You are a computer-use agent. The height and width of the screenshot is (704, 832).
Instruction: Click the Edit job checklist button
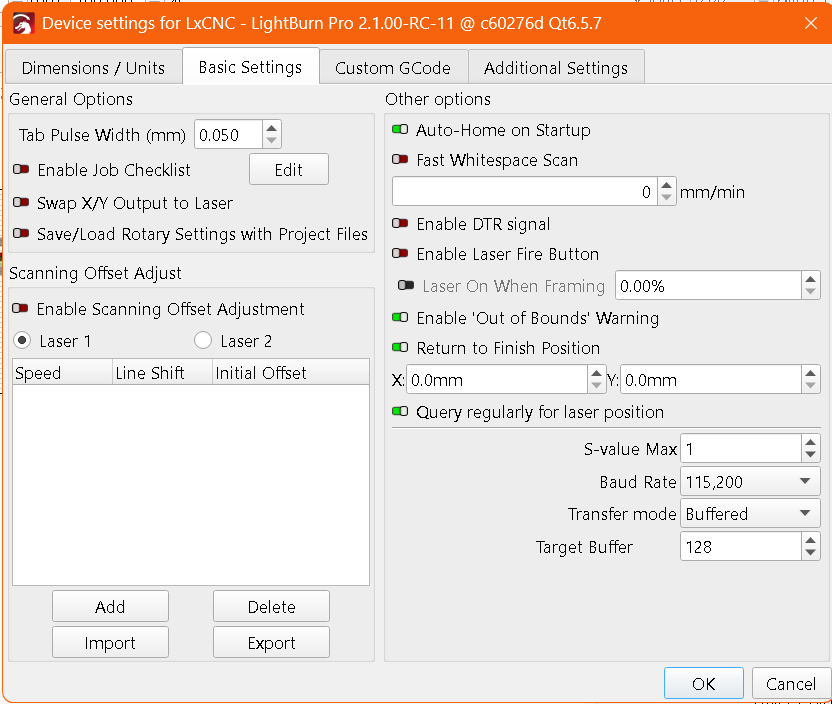pos(289,170)
